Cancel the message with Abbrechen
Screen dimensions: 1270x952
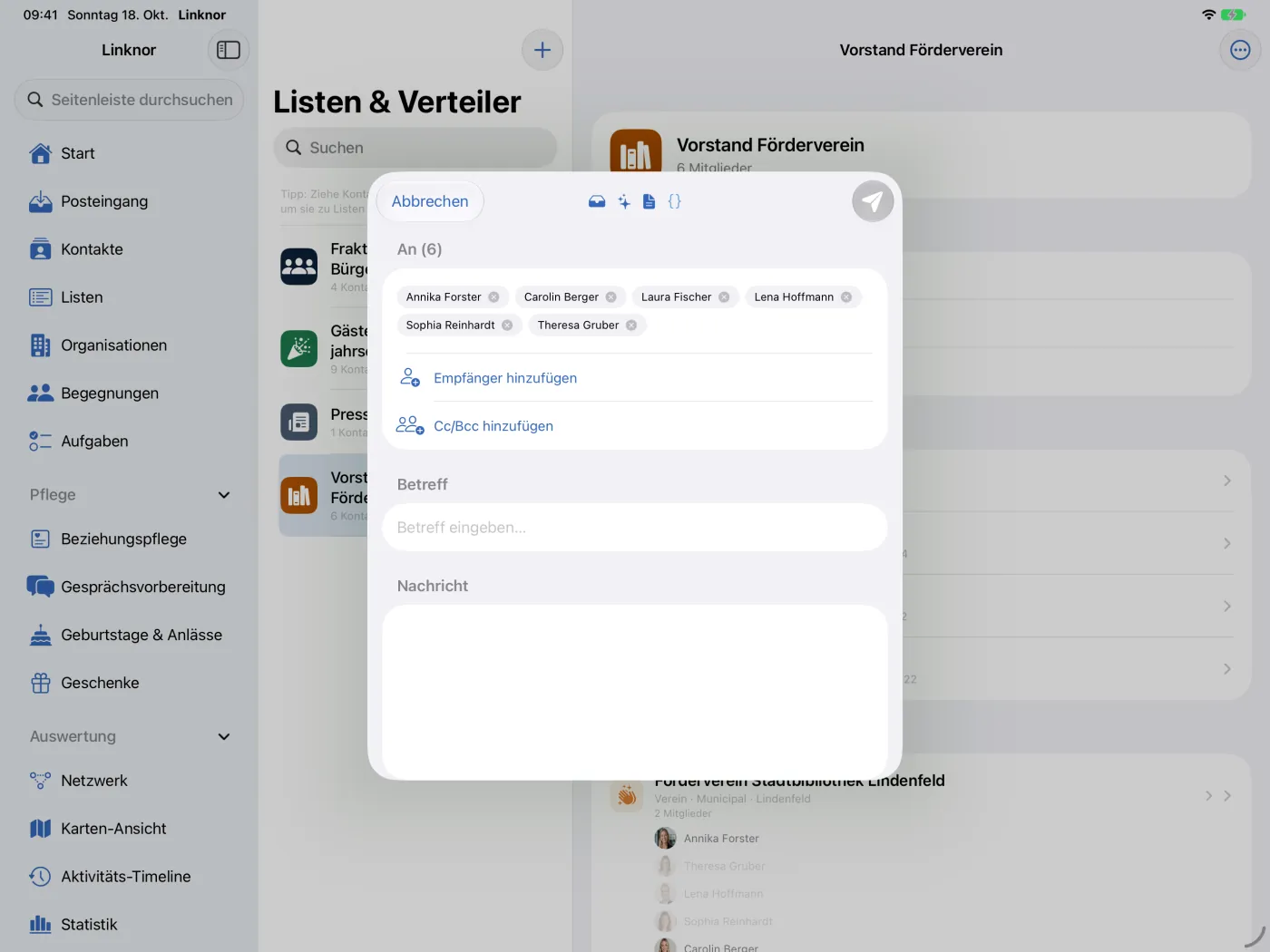pos(430,201)
